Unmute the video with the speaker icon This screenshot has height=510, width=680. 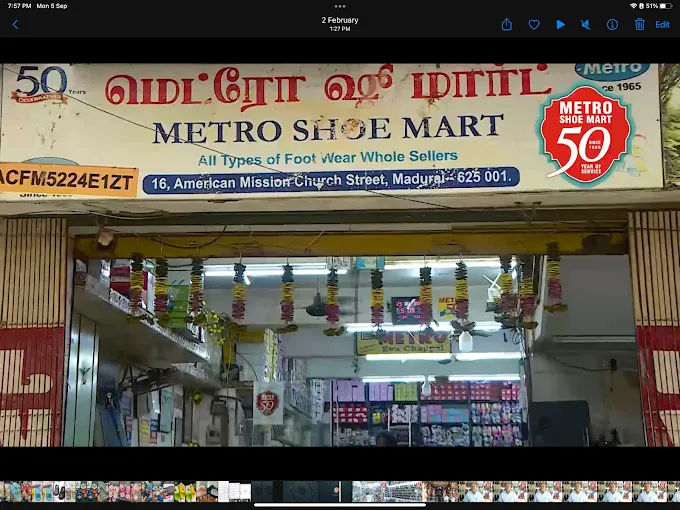click(586, 25)
